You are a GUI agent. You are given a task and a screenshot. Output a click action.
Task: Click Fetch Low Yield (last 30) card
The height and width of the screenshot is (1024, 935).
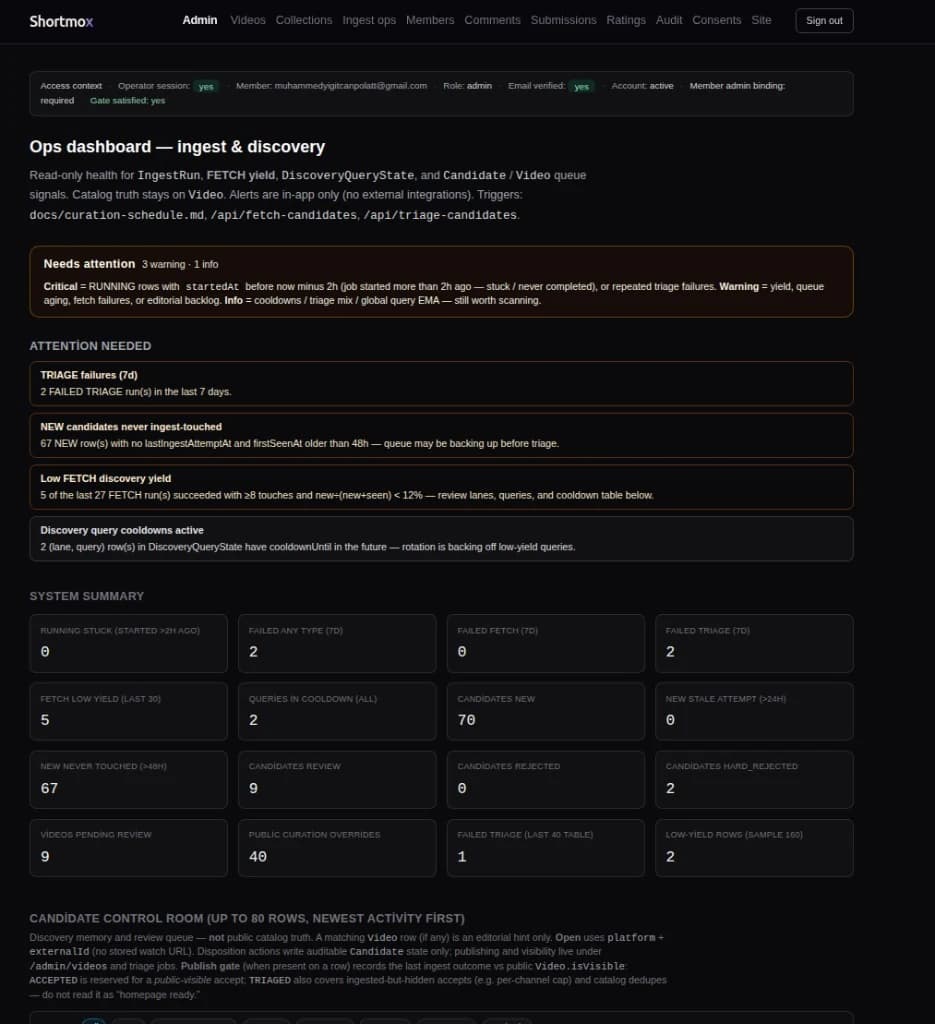[x=129, y=711]
